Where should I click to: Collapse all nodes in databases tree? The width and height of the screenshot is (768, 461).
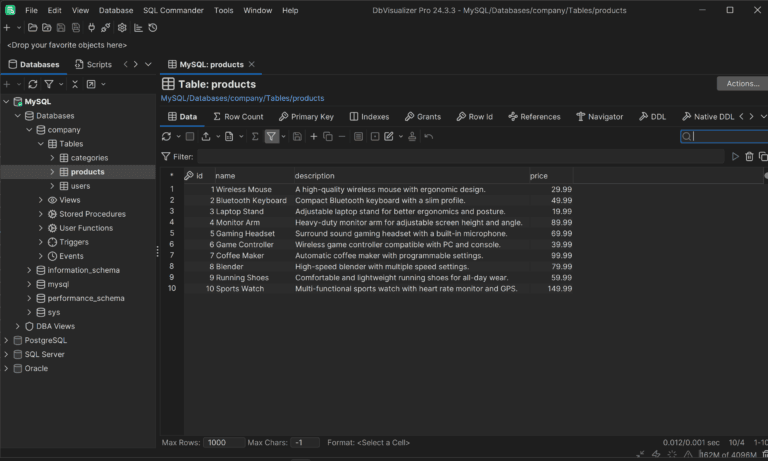[75, 84]
